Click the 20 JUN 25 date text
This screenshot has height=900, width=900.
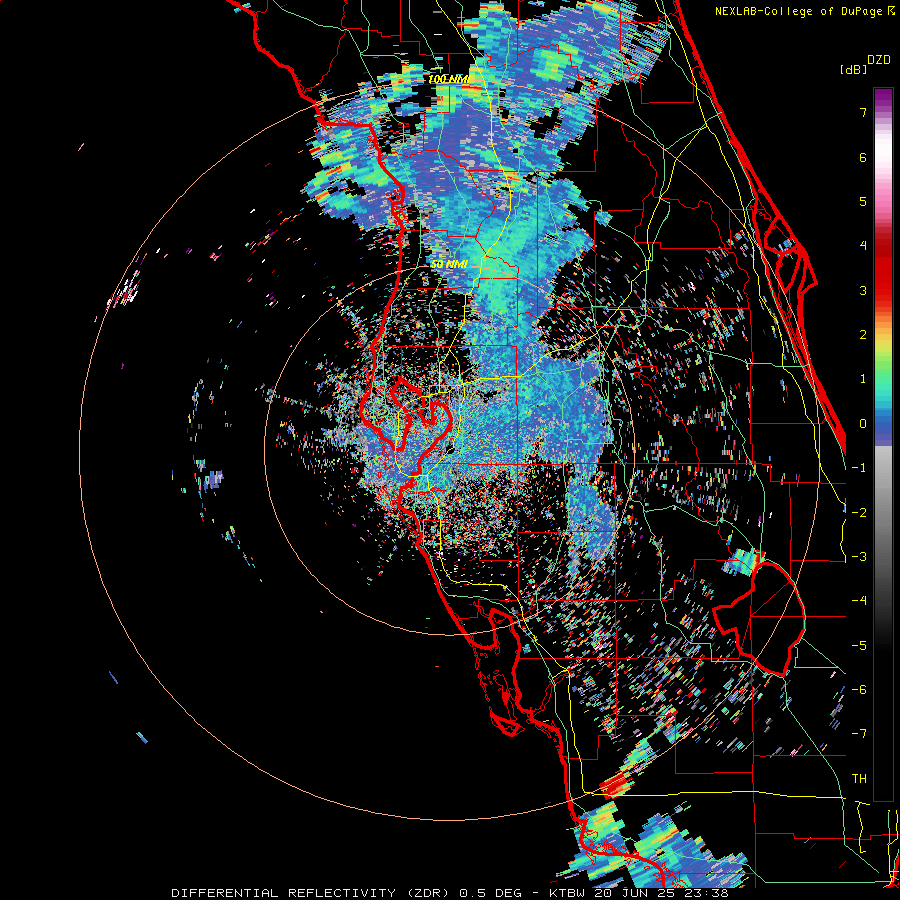tap(633, 893)
